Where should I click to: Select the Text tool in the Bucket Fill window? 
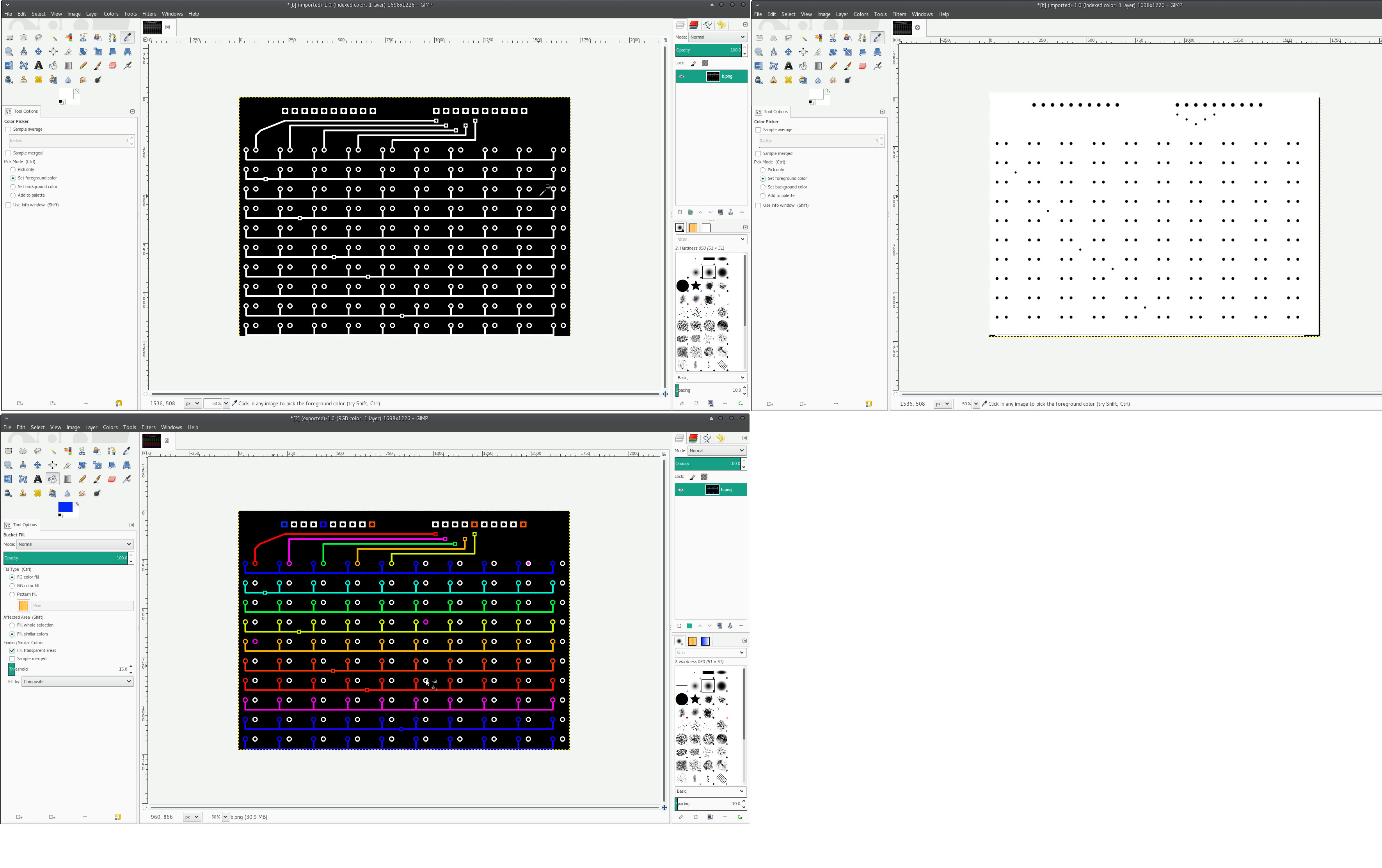click(x=38, y=479)
